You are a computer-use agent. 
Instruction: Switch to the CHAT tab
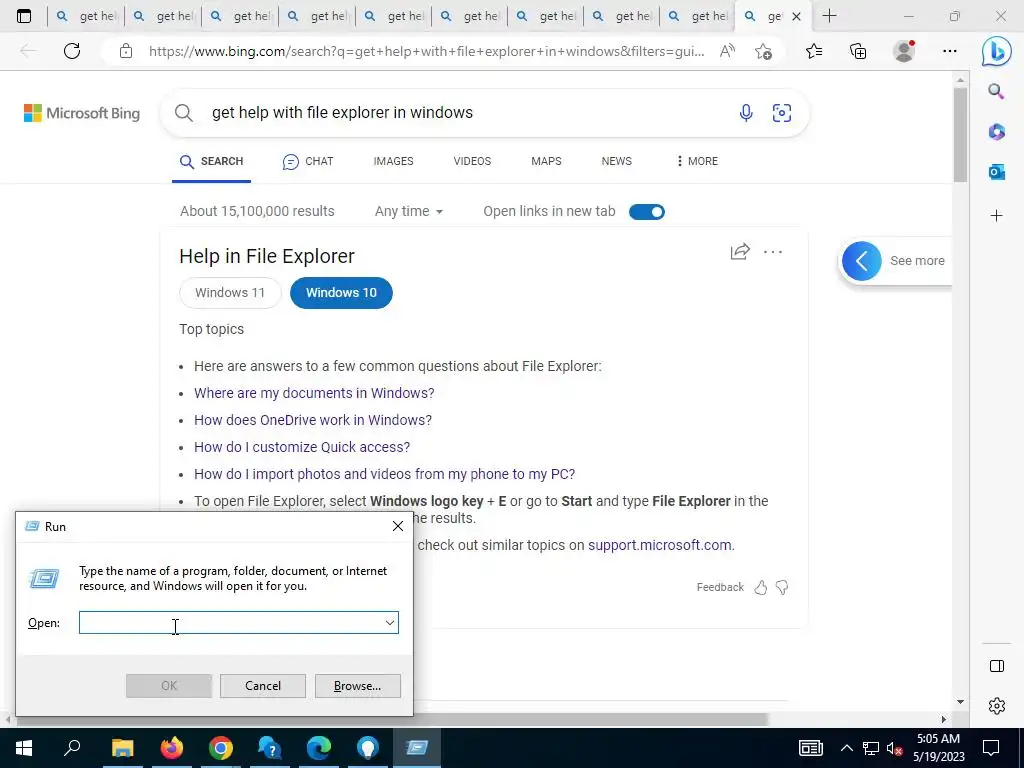coord(308,161)
